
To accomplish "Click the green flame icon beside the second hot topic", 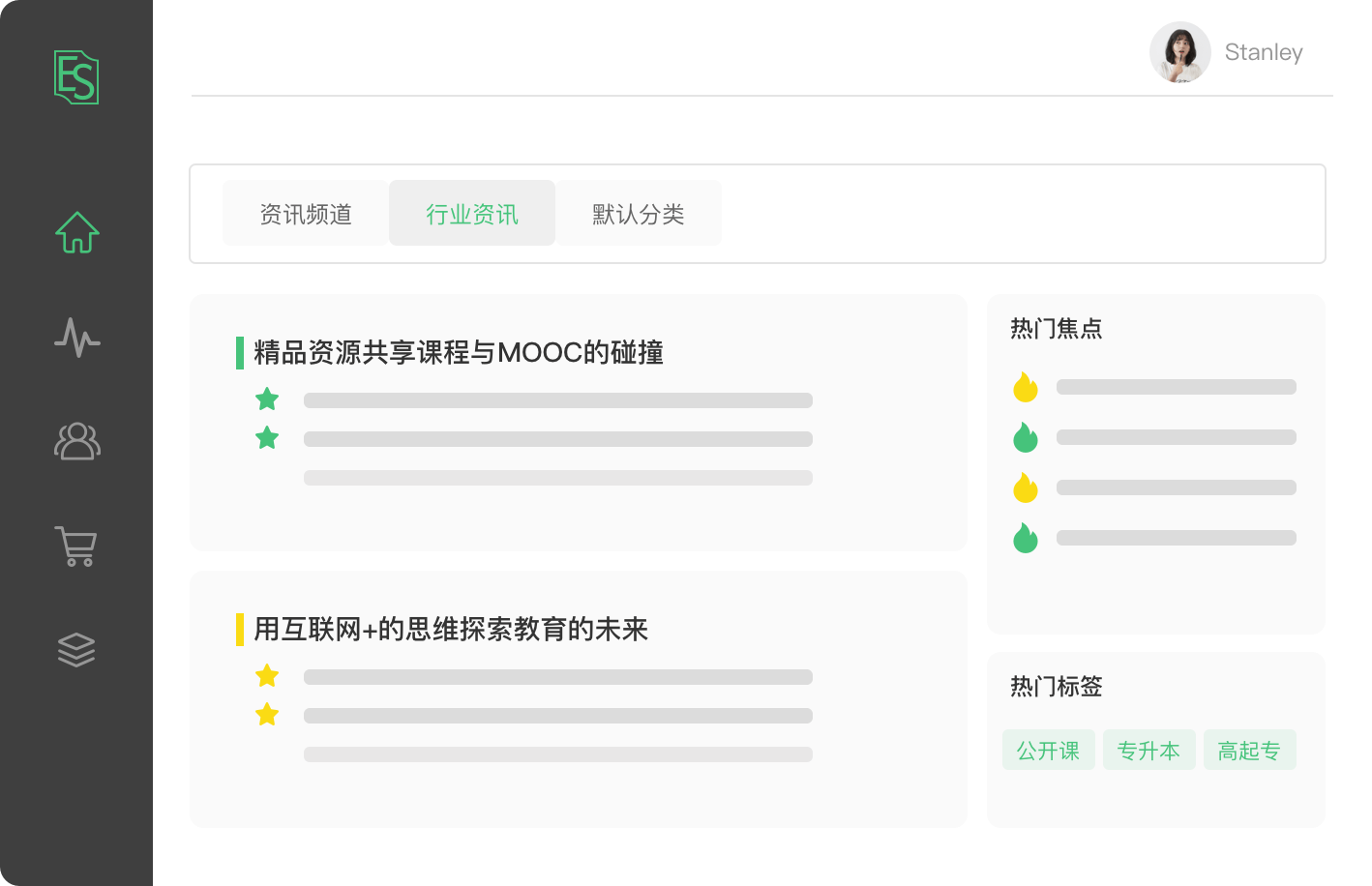I will pos(1025,438).
